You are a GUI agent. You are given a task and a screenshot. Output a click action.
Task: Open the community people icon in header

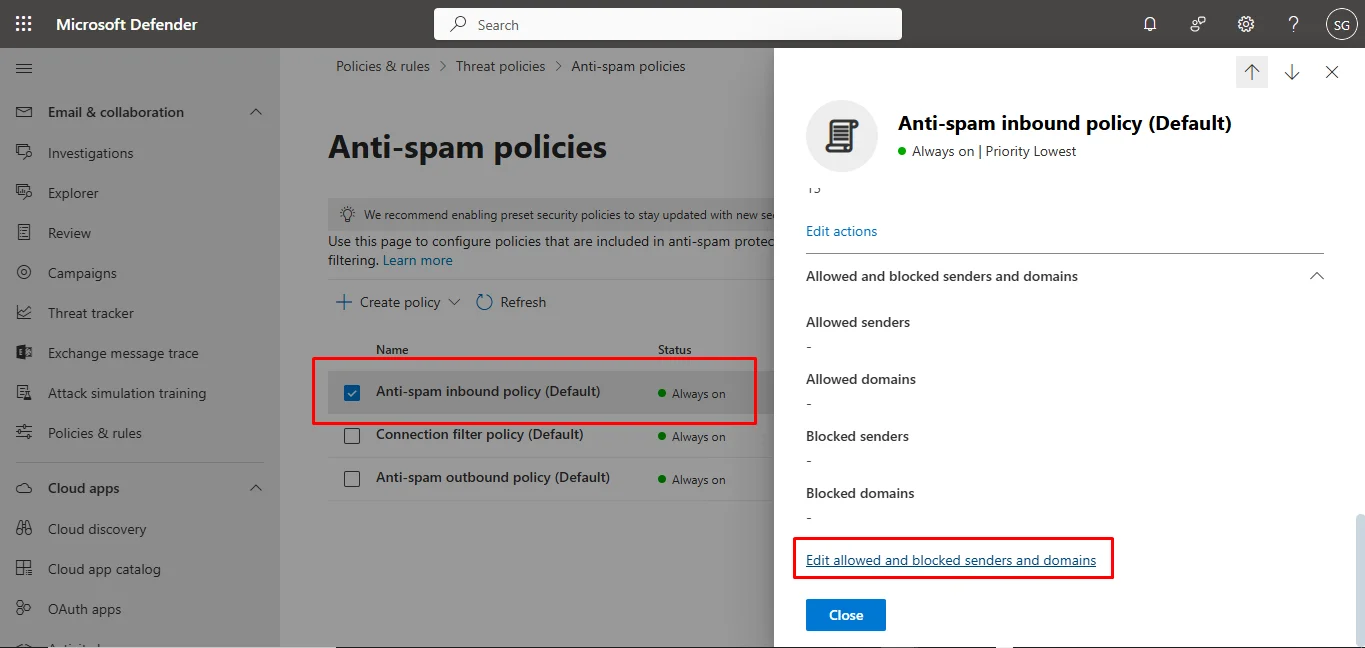tap(1198, 24)
